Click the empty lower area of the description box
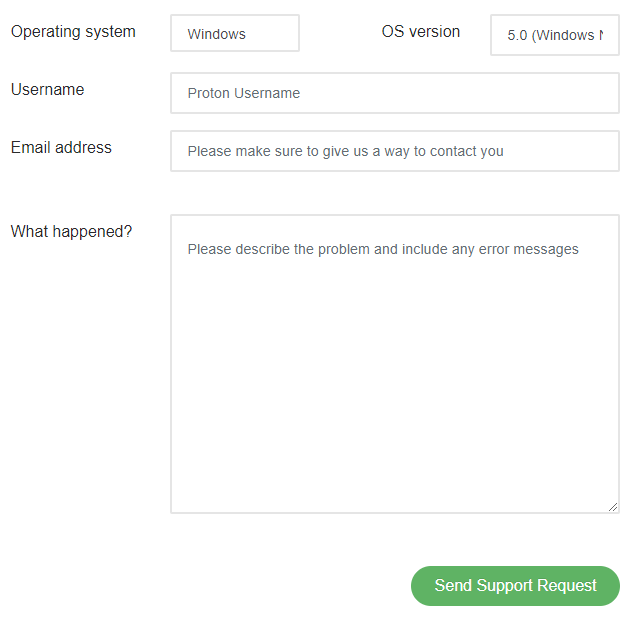Screen dimensions: 636x620 (395, 405)
